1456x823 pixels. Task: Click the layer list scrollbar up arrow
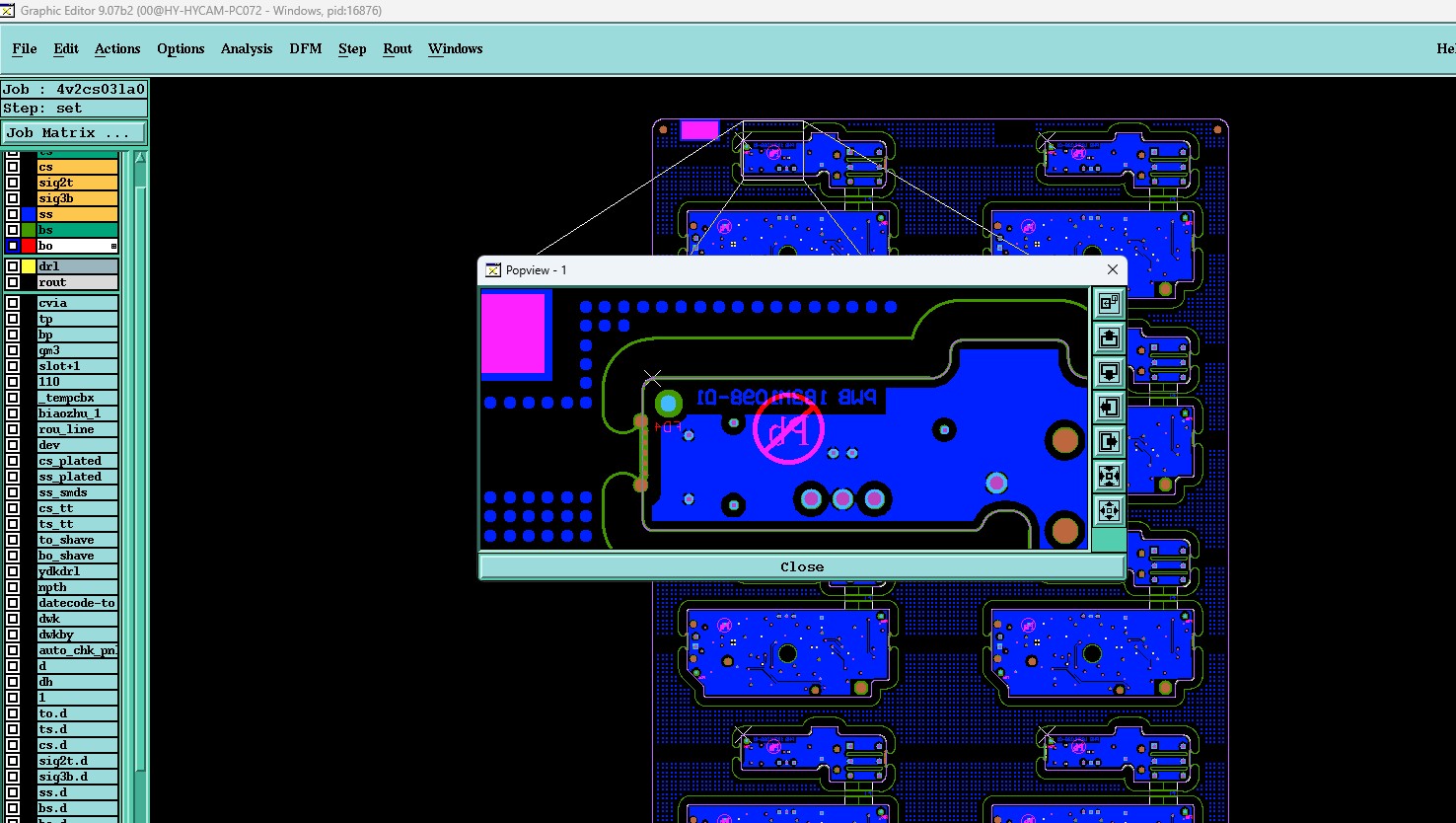(140, 157)
